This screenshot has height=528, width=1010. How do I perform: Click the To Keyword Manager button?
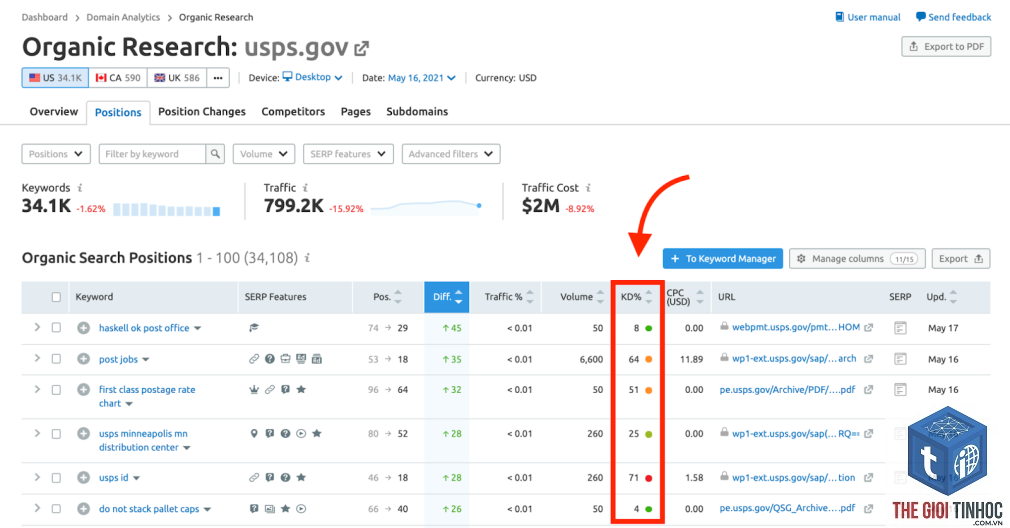pos(723,259)
